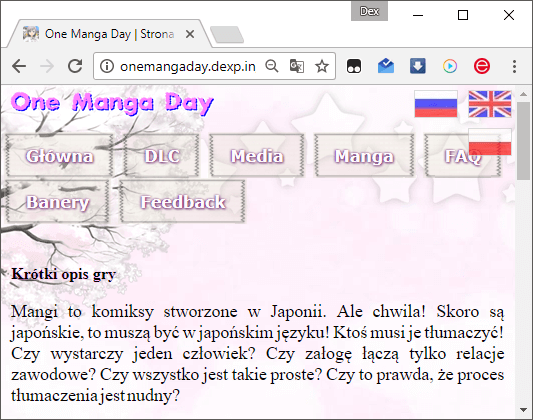Go back with the browser back arrow
This screenshot has height=420, width=533.
coord(19,66)
